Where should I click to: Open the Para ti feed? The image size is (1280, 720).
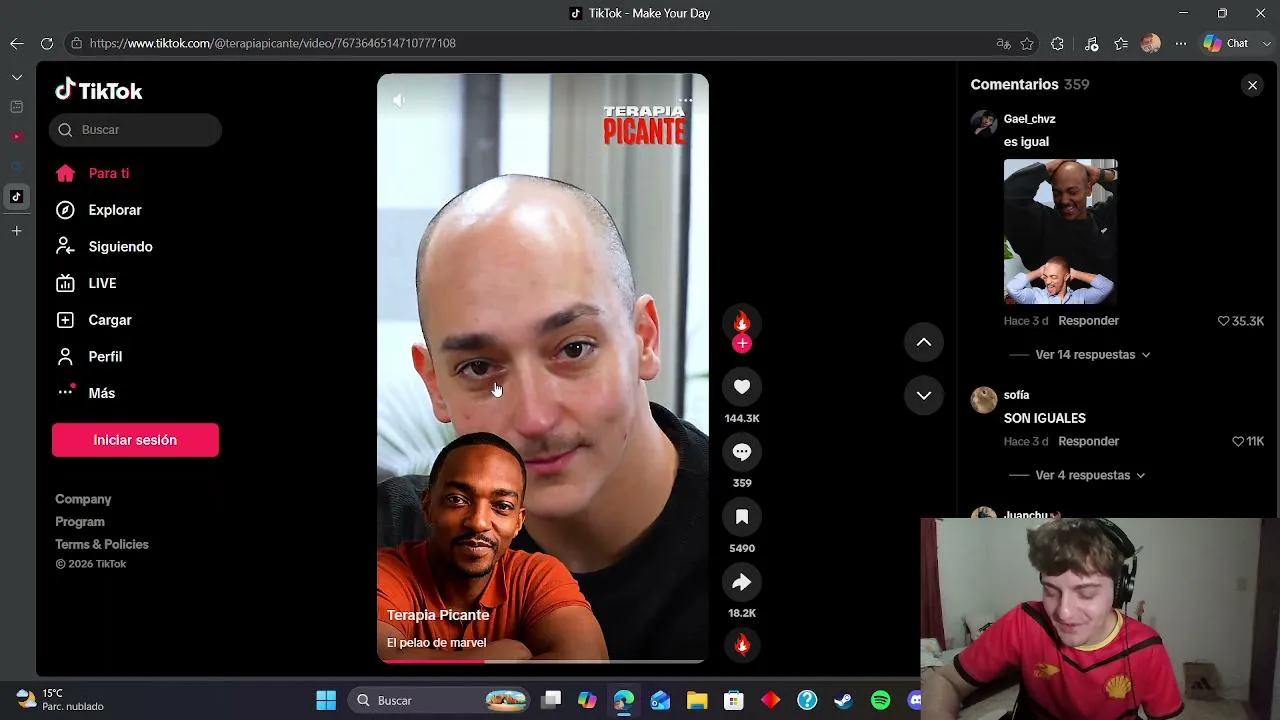(109, 173)
